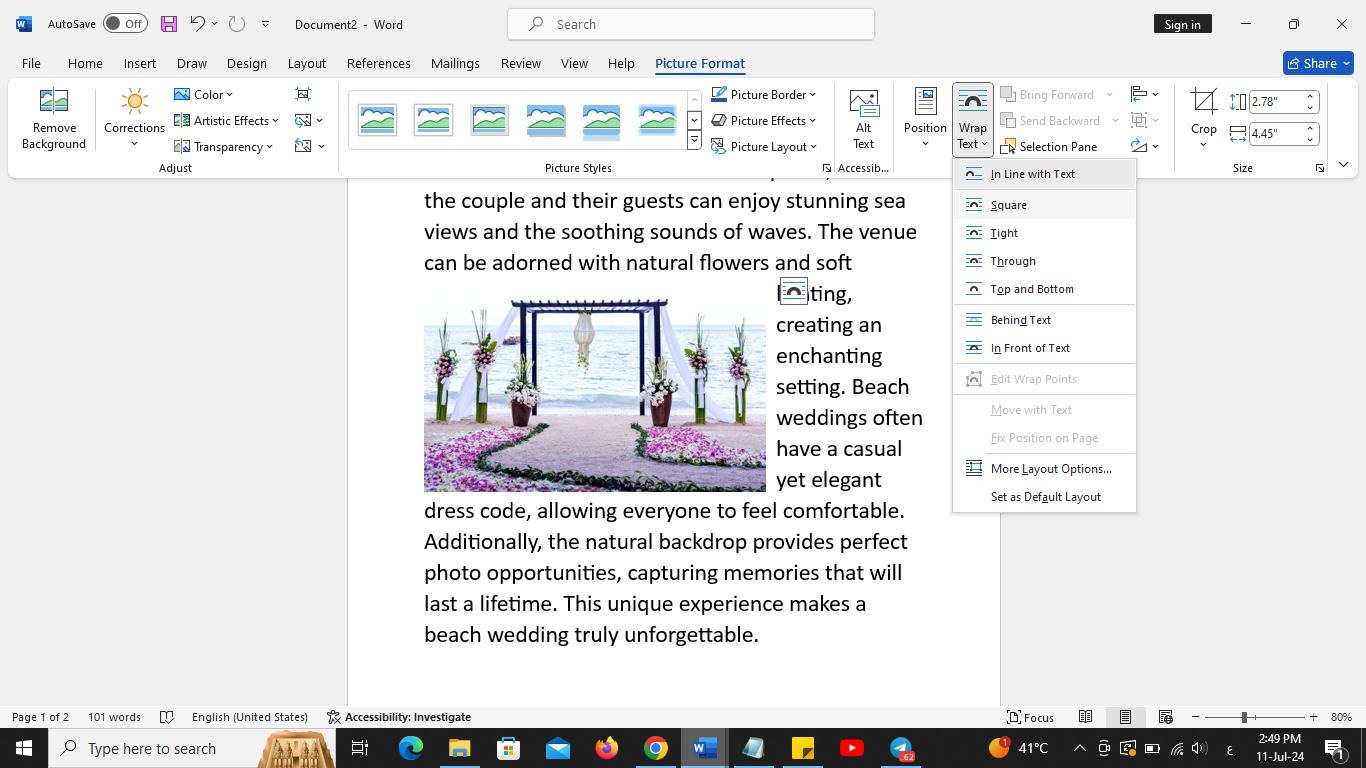
Task: Switch to the Insert tab
Action: (x=140, y=63)
